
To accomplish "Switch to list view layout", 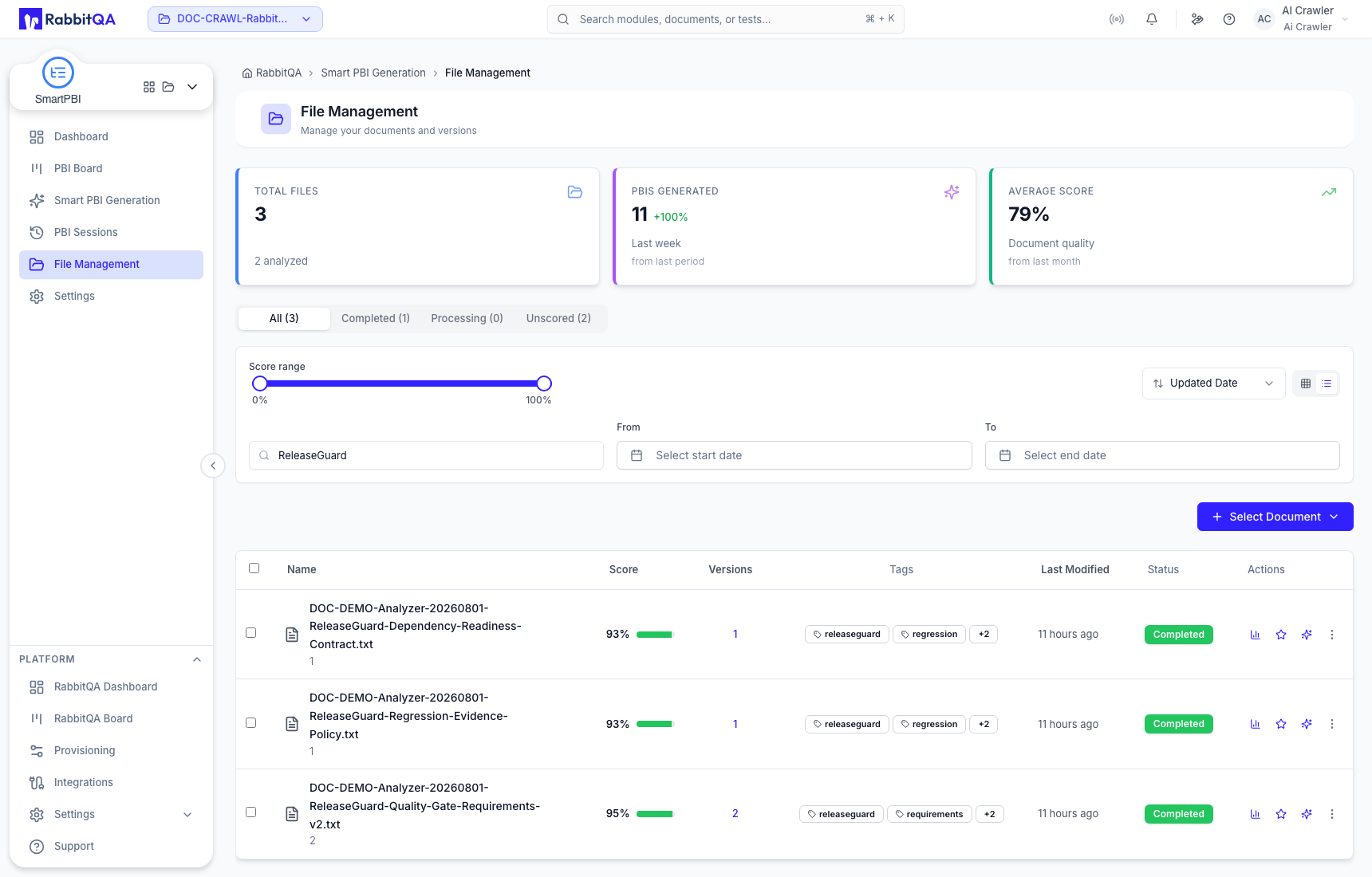I will coord(1327,383).
